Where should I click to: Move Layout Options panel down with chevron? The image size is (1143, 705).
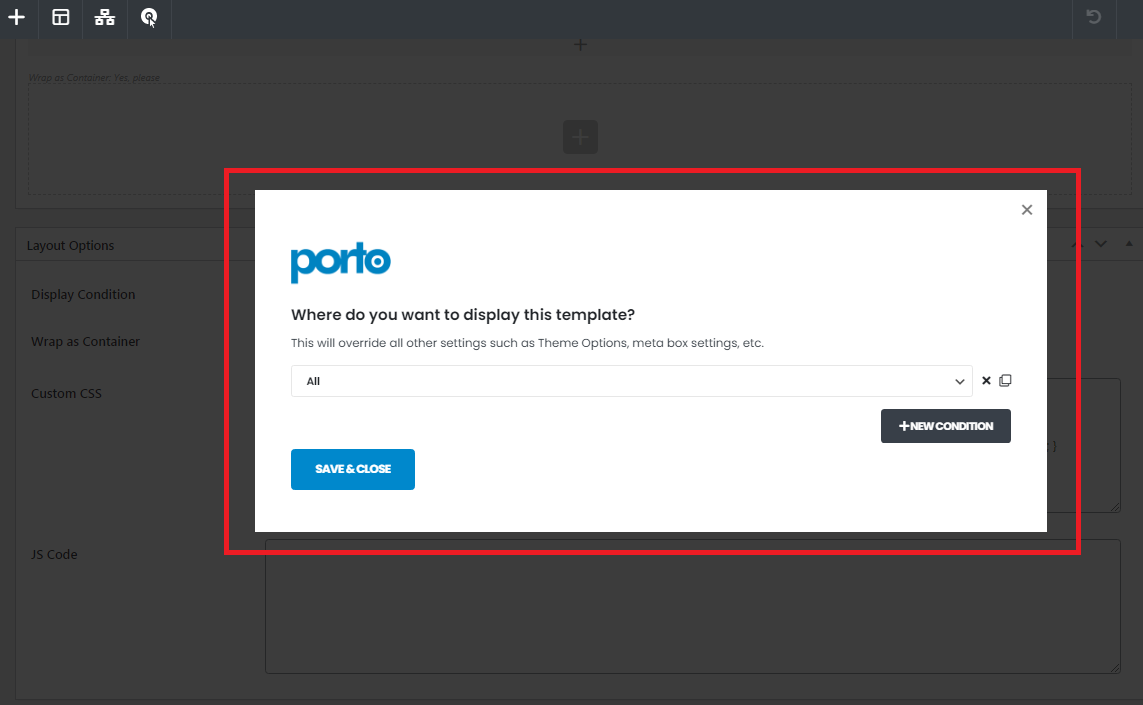tap(1101, 244)
